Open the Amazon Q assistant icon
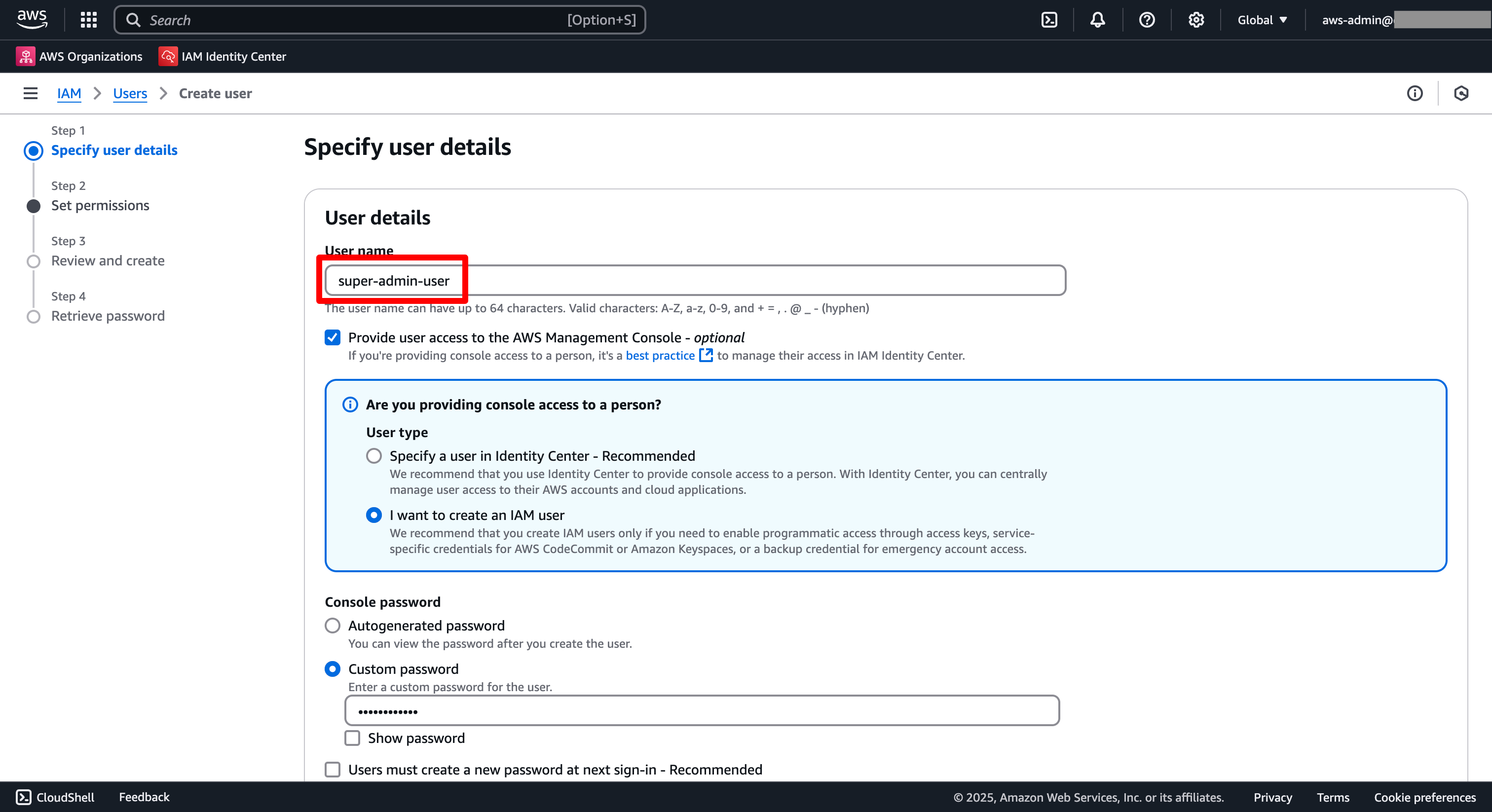Screen dimensions: 1492x812 coord(1462,93)
